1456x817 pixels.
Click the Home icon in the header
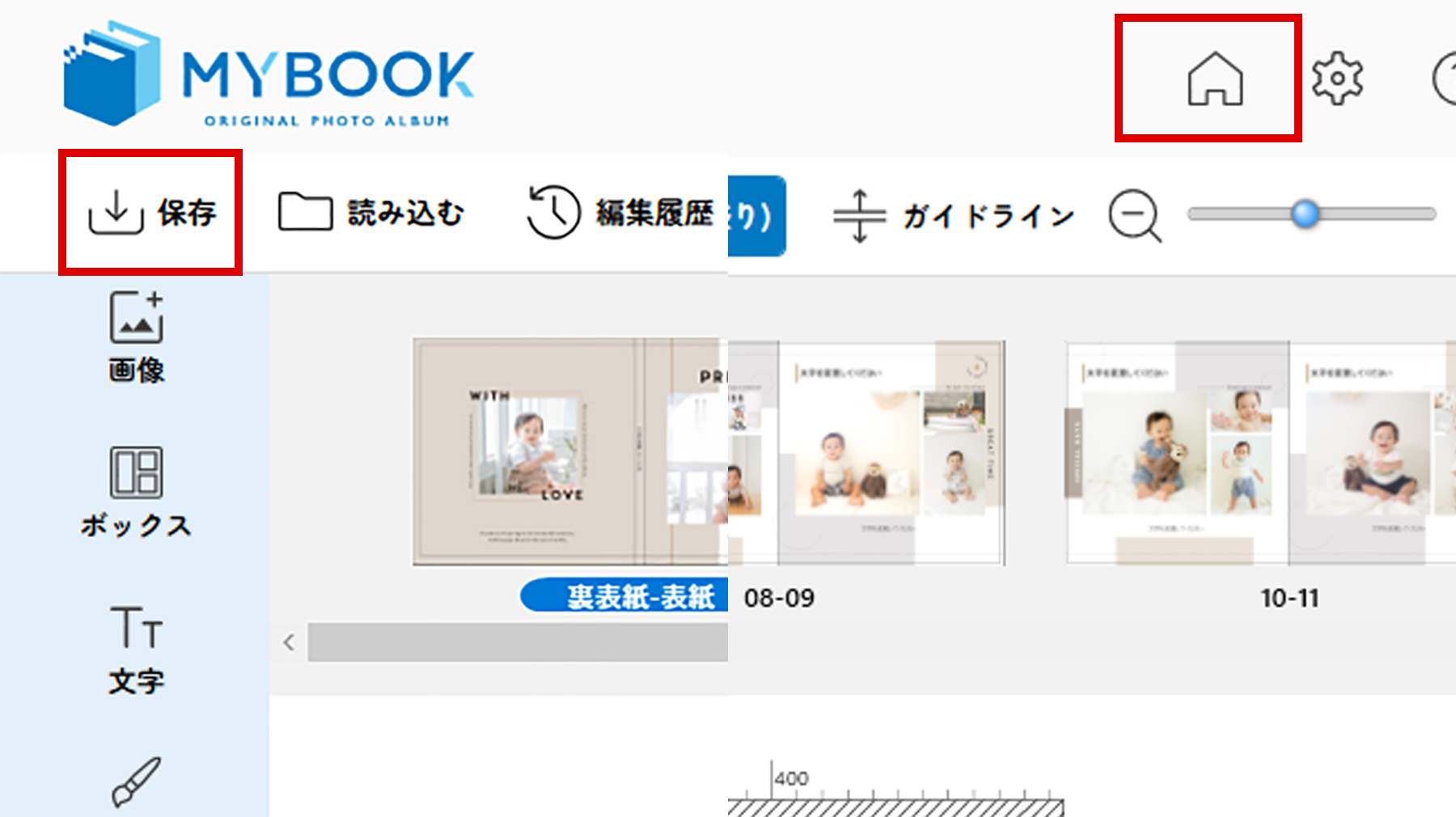(1215, 78)
